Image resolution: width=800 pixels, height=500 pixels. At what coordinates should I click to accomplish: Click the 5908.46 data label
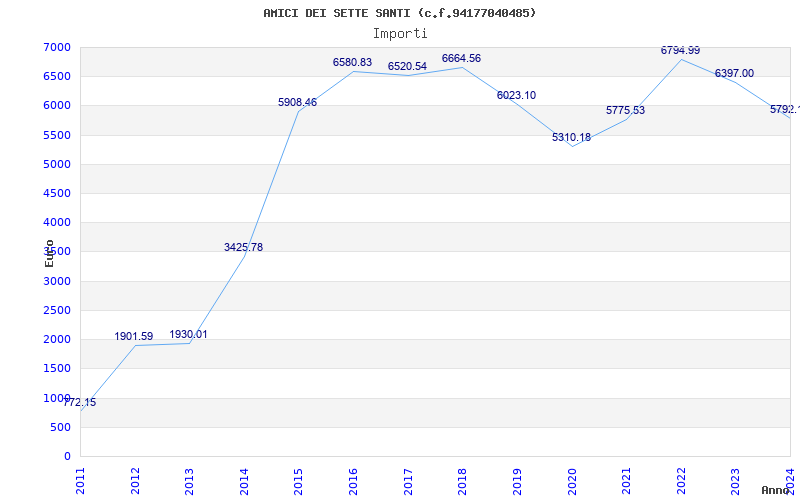pos(297,103)
